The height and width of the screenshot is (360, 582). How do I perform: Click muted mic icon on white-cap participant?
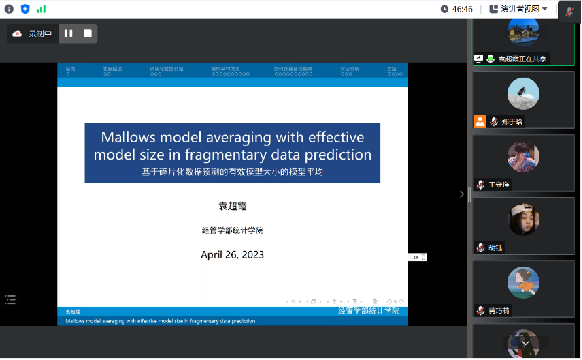point(481,247)
